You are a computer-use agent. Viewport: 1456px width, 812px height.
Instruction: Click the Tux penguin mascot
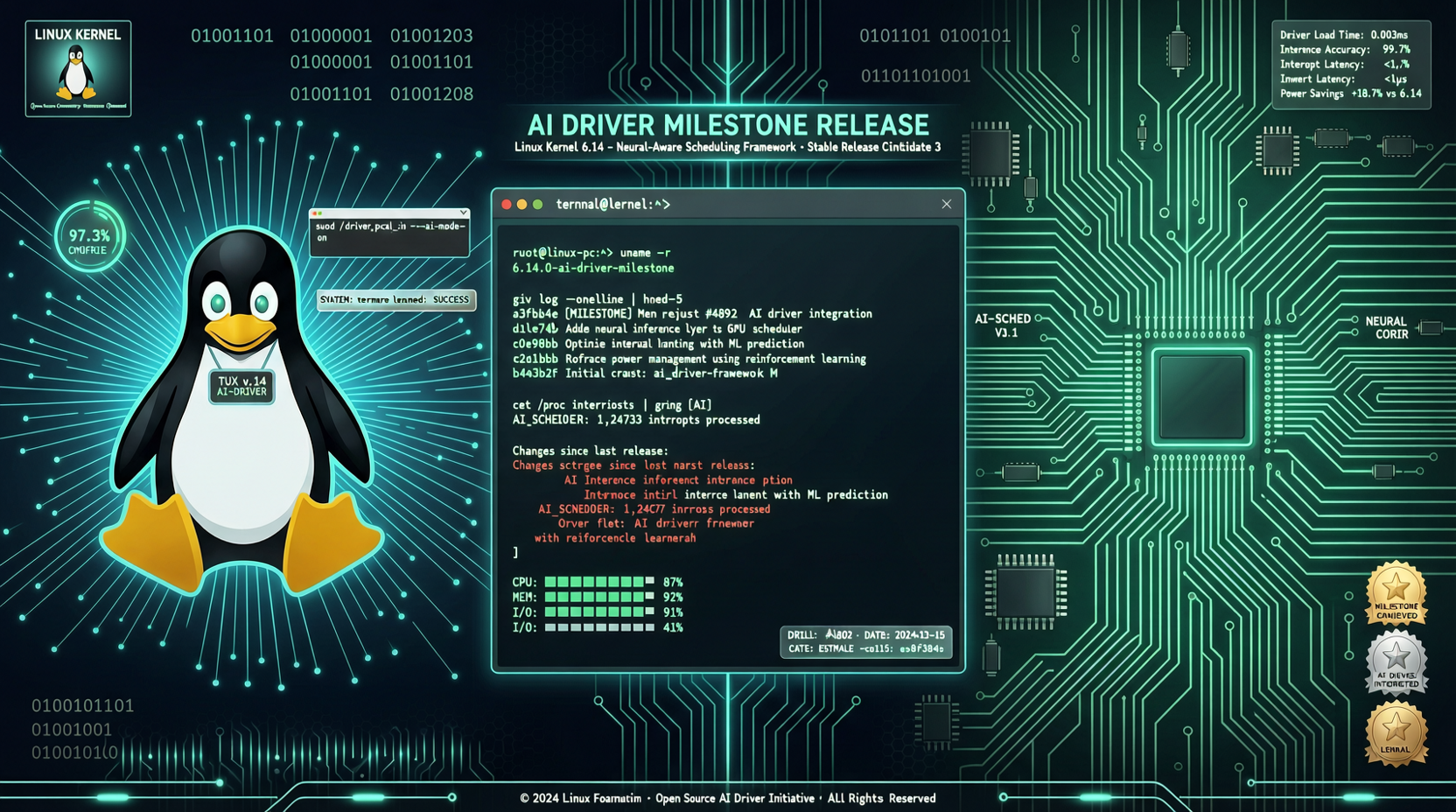(x=243, y=411)
